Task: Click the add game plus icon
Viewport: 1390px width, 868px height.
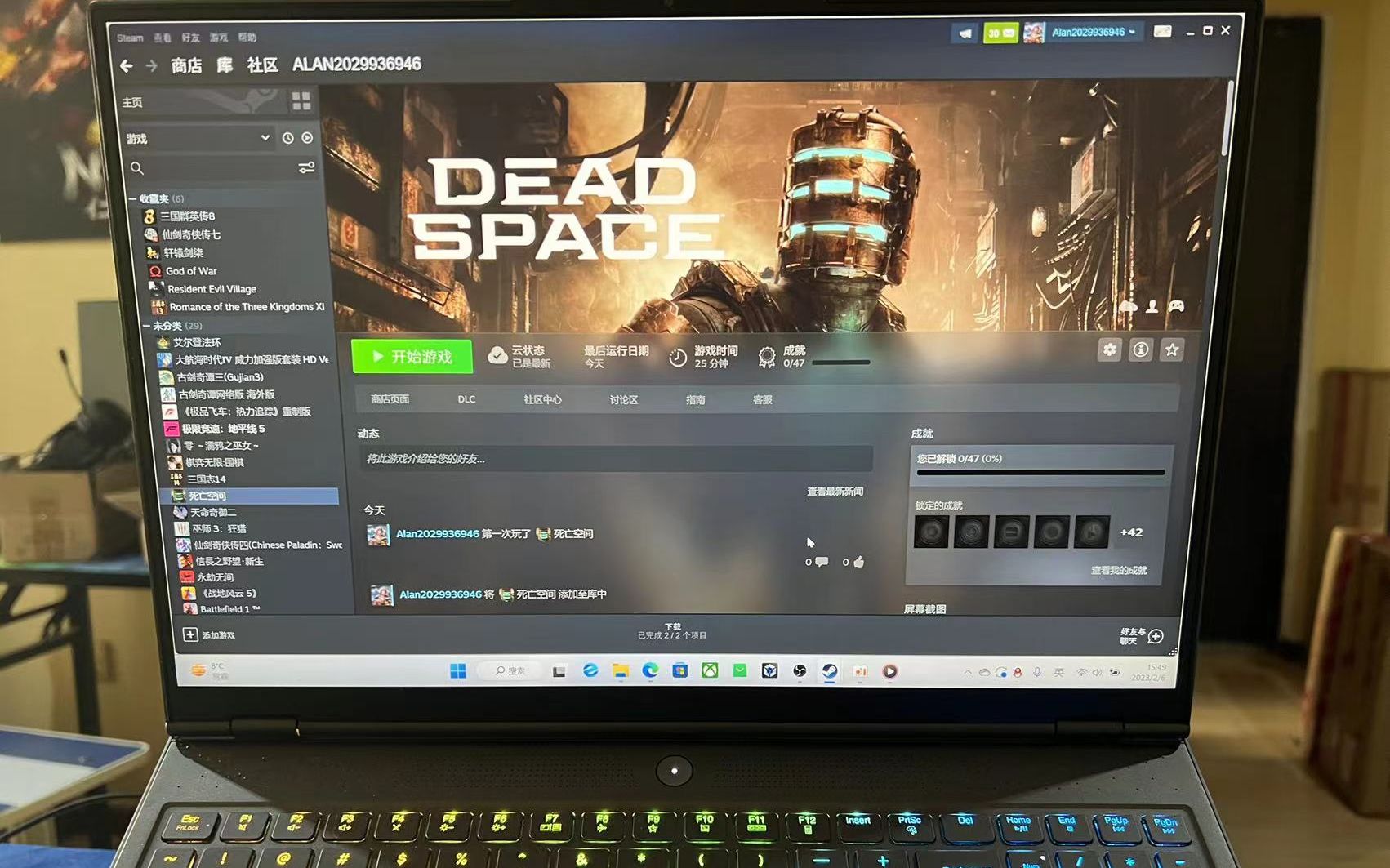Action: click(x=189, y=634)
